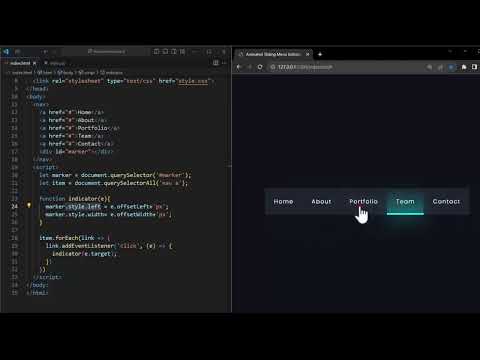Click the Portfolio anchor line in code

(x=79, y=128)
